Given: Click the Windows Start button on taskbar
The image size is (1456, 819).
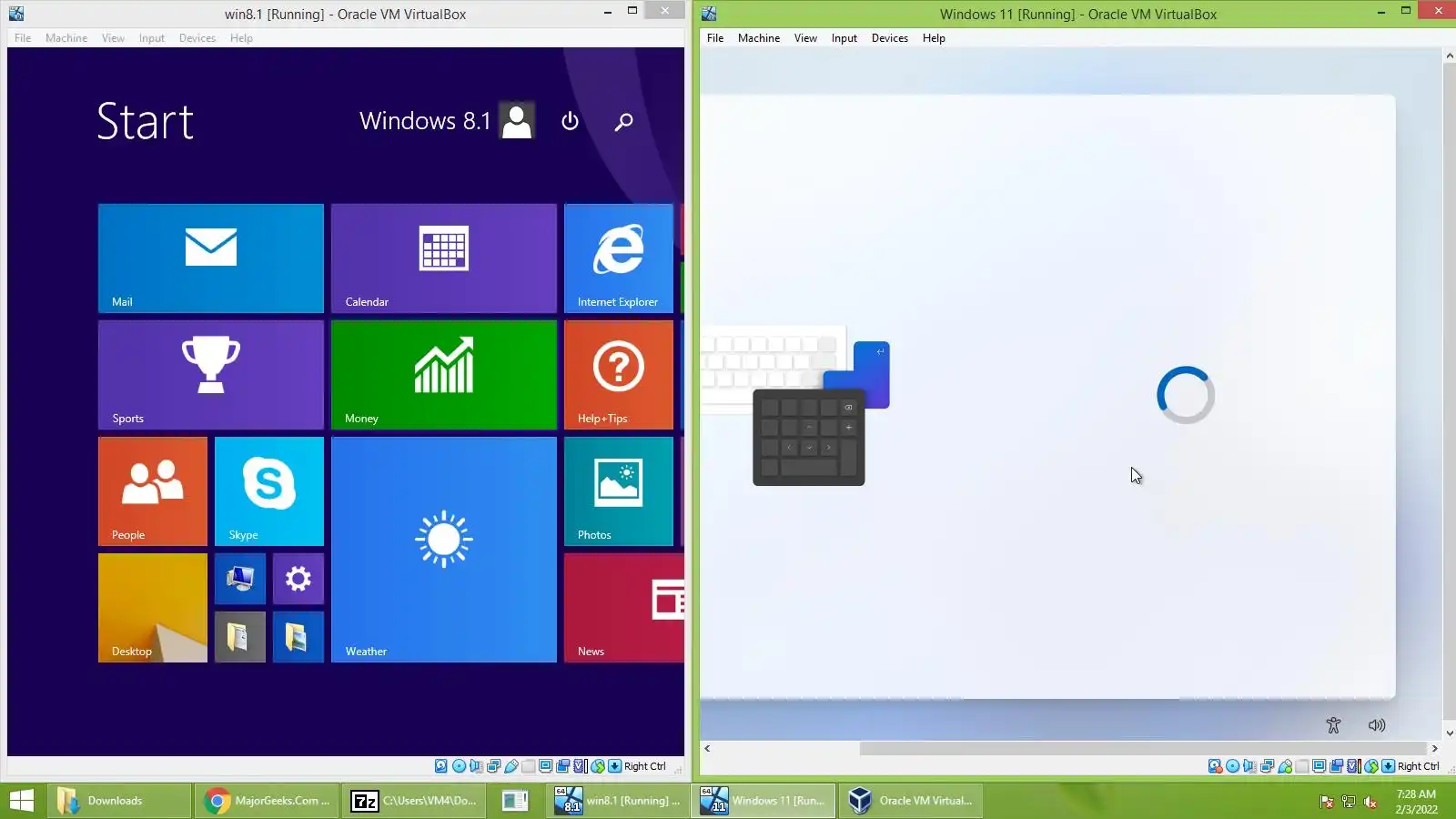Looking at the screenshot, I should (x=21, y=801).
